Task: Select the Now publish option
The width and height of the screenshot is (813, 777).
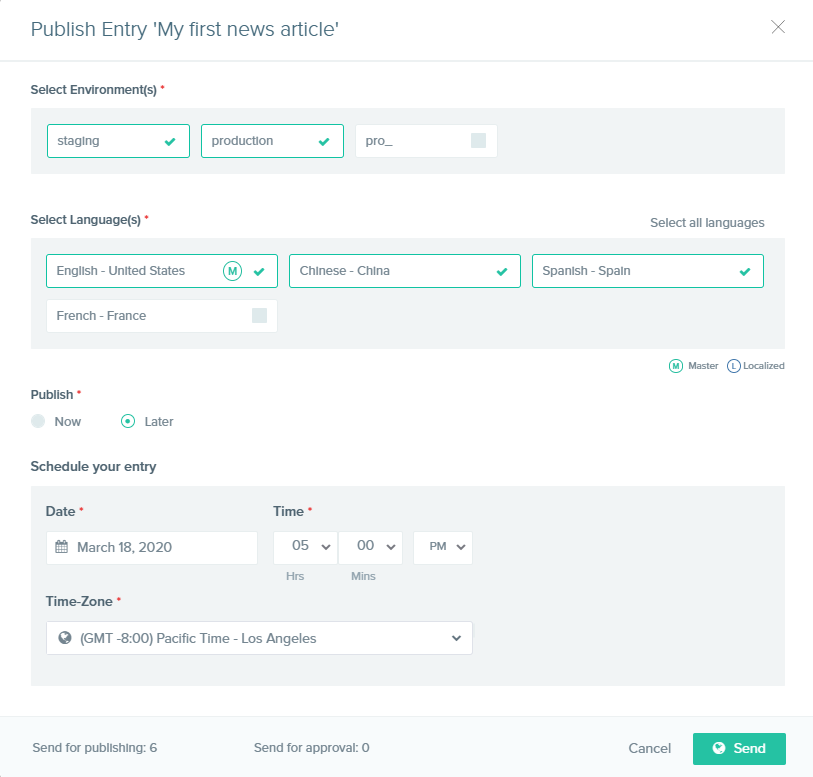Action: (x=37, y=421)
